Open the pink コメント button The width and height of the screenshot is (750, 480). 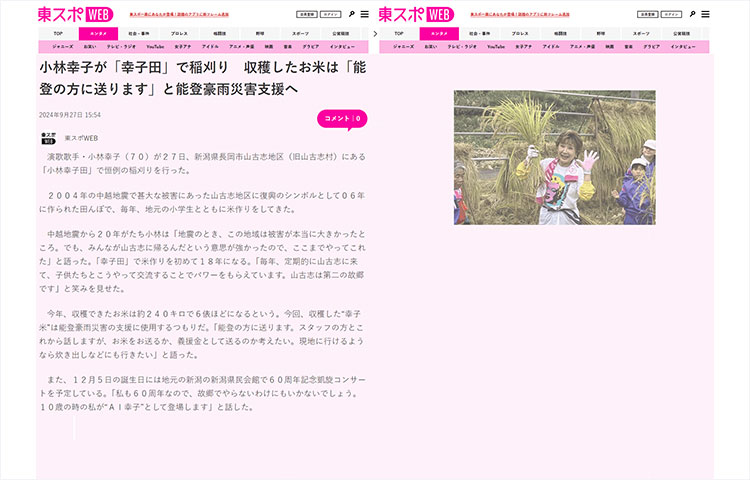(x=342, y=119)
